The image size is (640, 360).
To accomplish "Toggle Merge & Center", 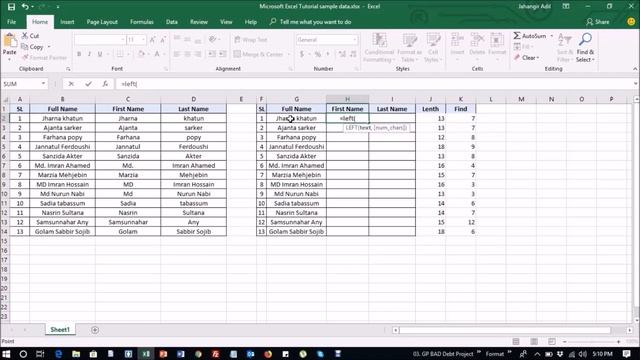I will click(258, 54).
